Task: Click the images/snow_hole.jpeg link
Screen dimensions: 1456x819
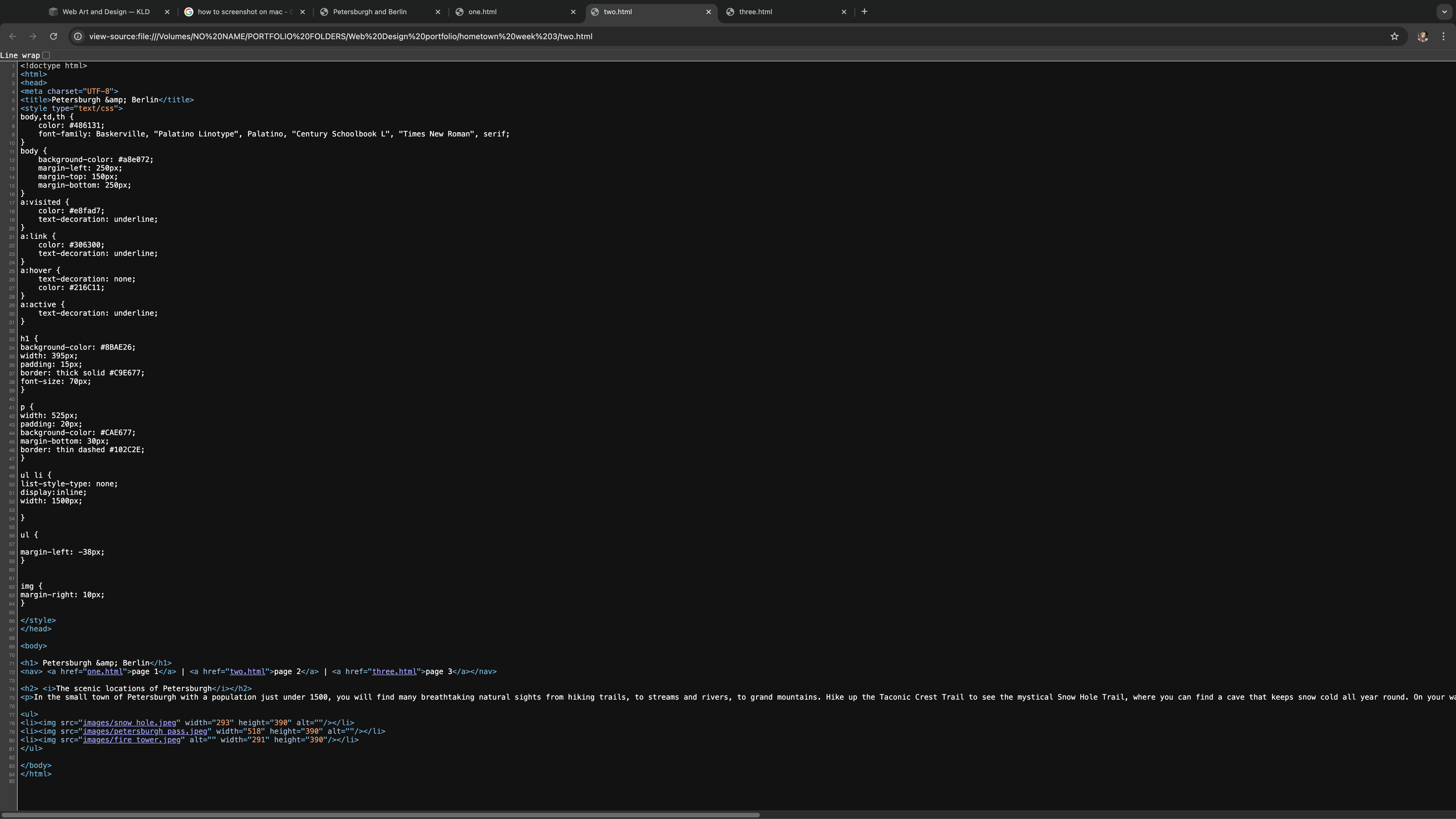Action: (x=129, y=722)
